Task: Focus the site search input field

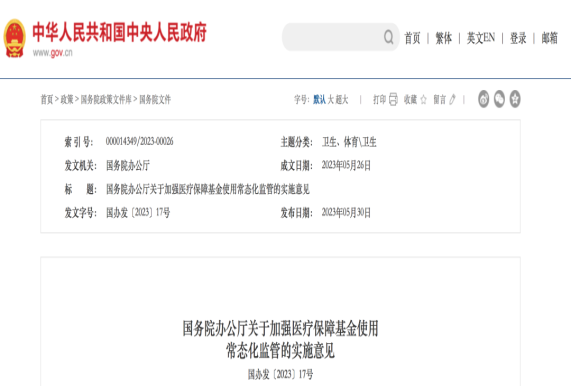Action: [x=332, y=37]
